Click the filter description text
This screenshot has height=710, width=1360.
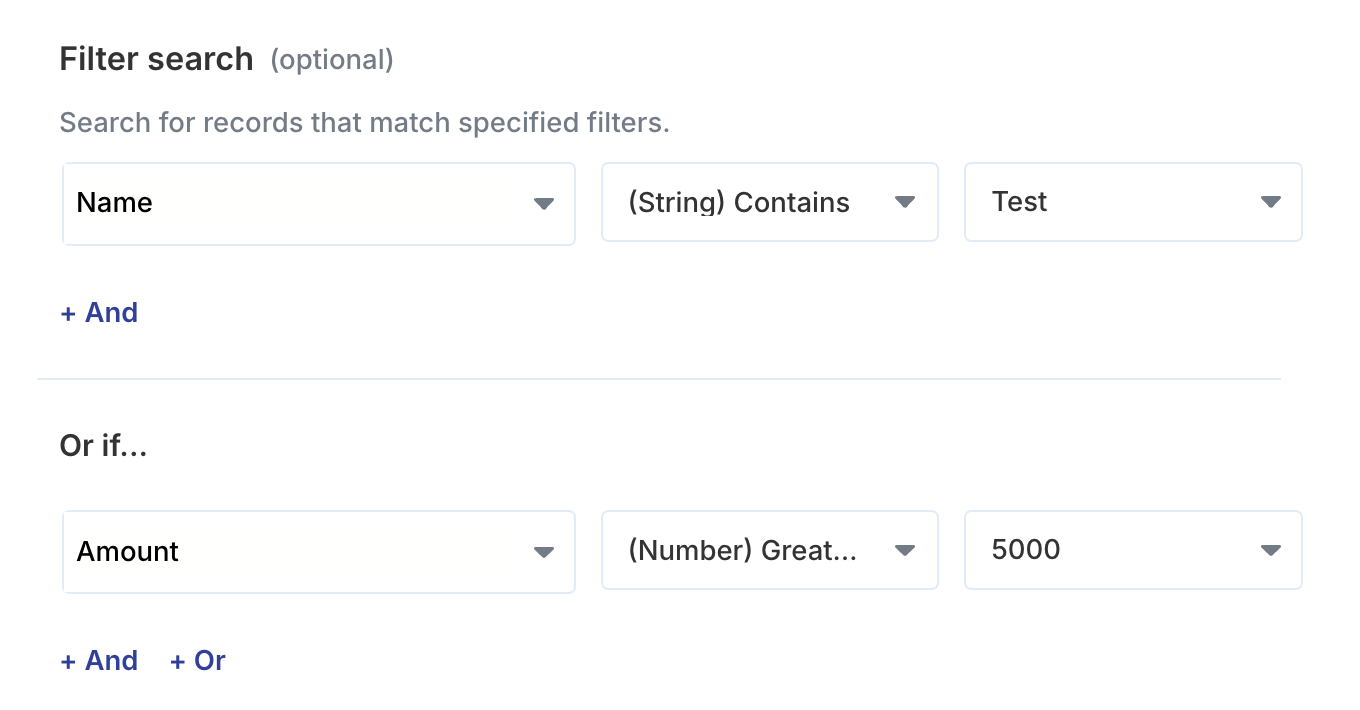tap(364, 123)
